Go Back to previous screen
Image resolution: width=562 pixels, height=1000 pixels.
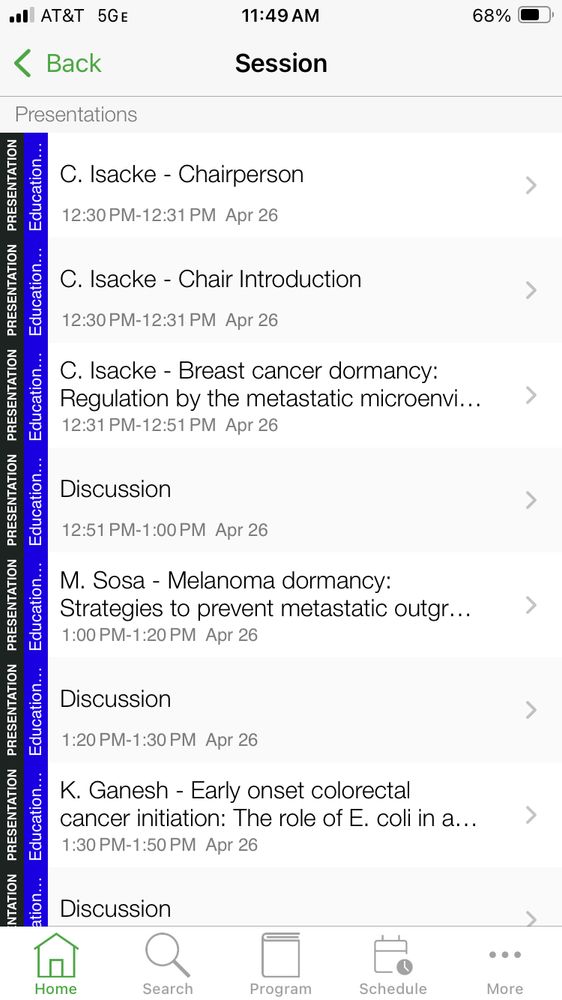coord(57,63)
